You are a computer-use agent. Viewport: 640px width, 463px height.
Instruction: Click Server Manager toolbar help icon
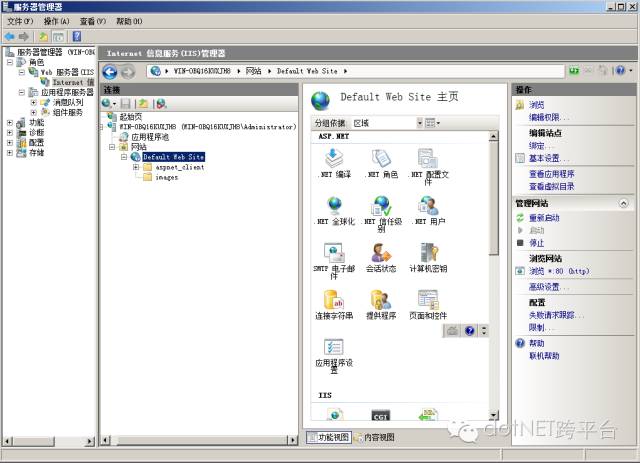[x=76, y=37]
